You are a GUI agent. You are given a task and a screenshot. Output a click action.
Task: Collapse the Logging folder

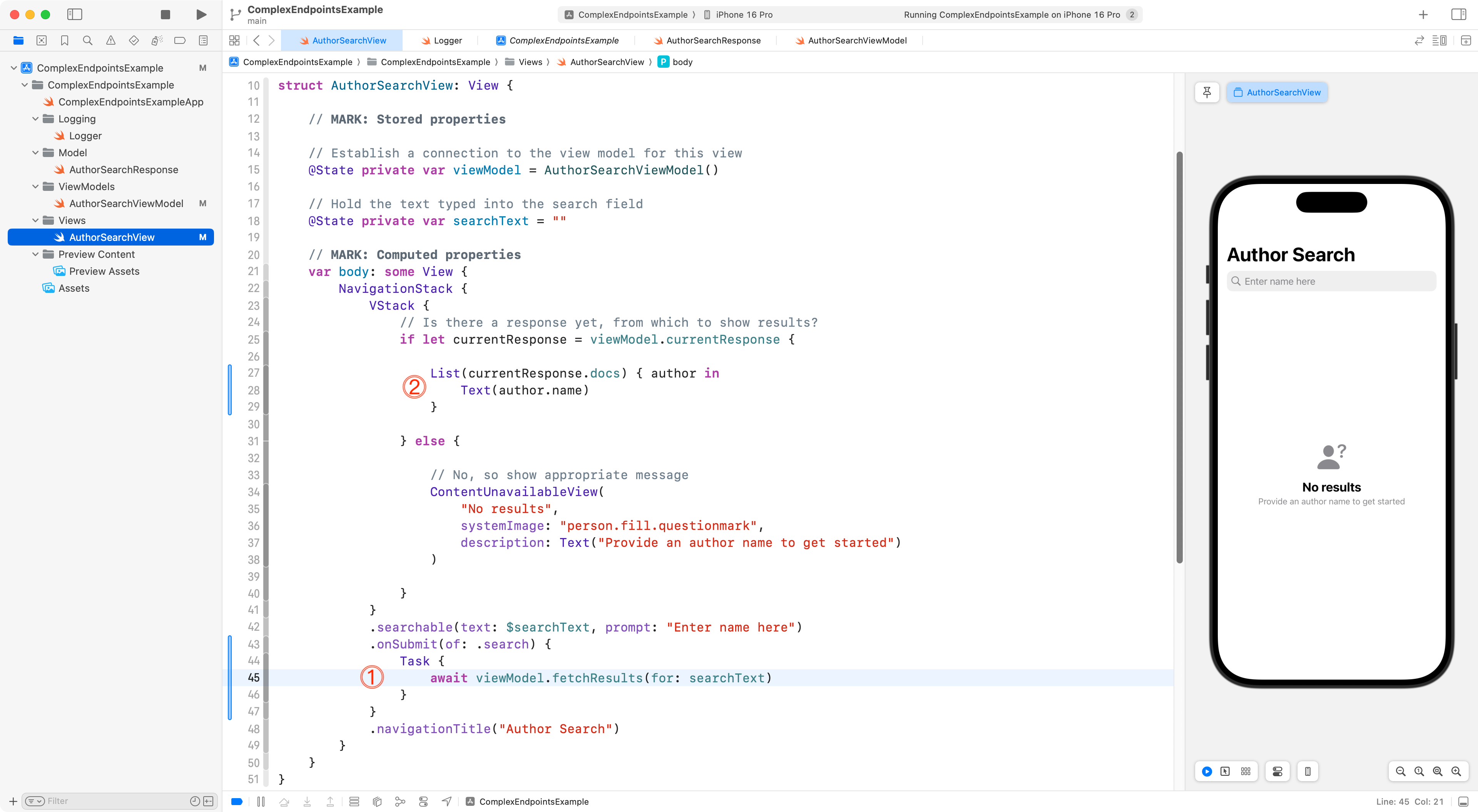pyautogui.click(x=35, y=119)
